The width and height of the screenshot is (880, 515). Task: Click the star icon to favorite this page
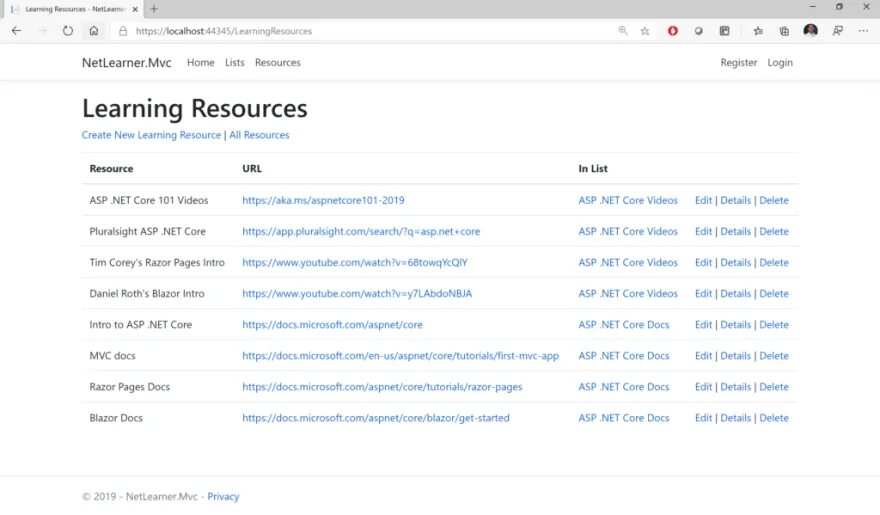pyautogui.click(x=645, y=31)
